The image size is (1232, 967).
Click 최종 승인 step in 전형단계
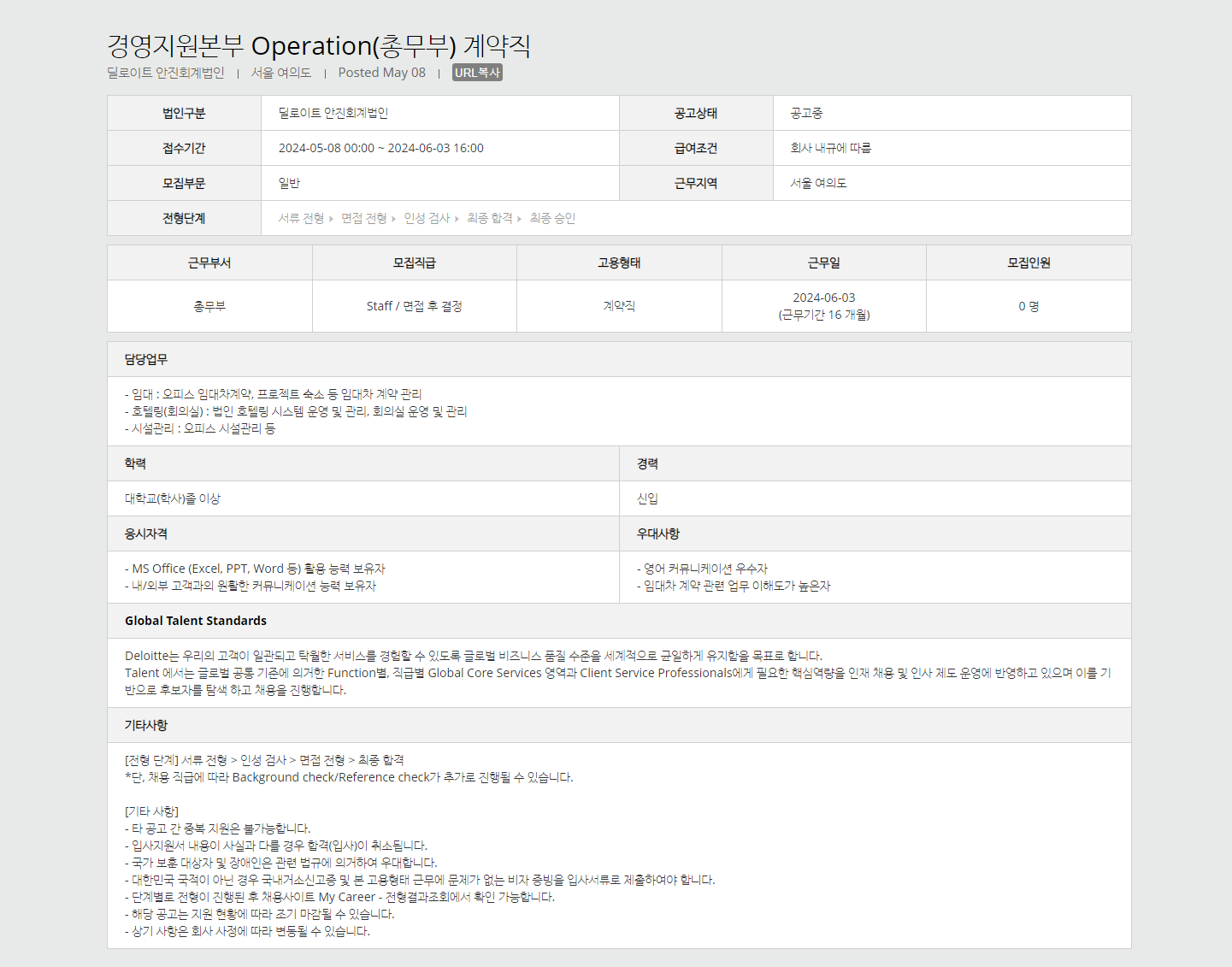pos(552,218)
